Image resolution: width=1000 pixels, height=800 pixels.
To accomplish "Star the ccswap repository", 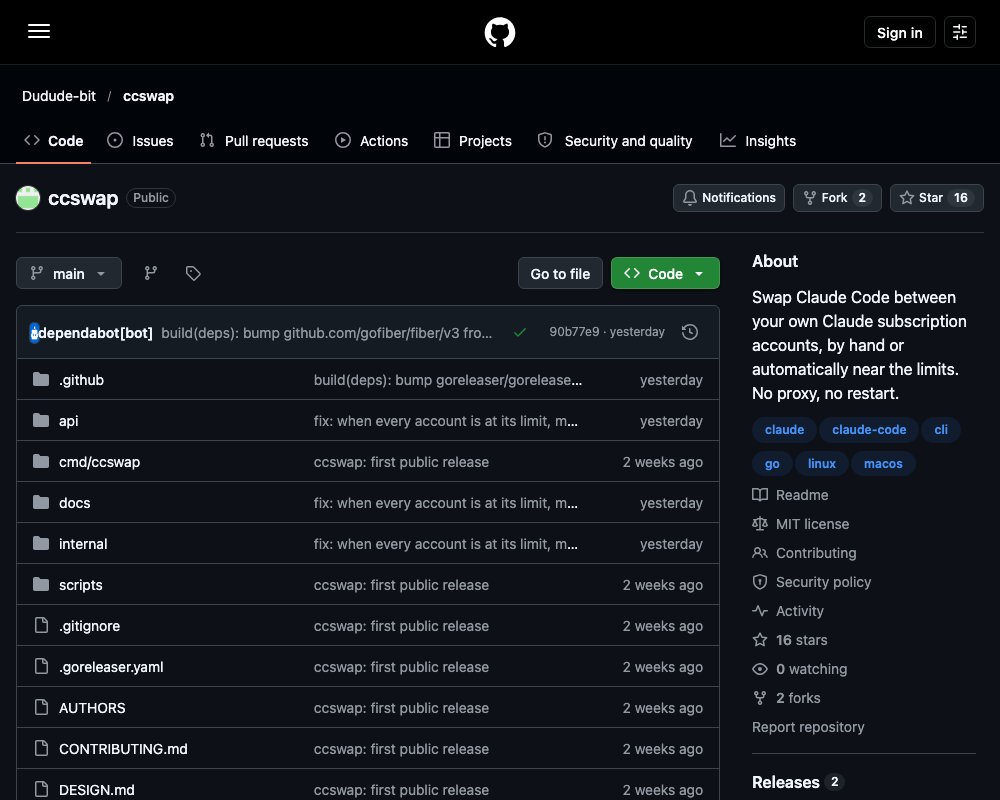I will tap(937, 198).
